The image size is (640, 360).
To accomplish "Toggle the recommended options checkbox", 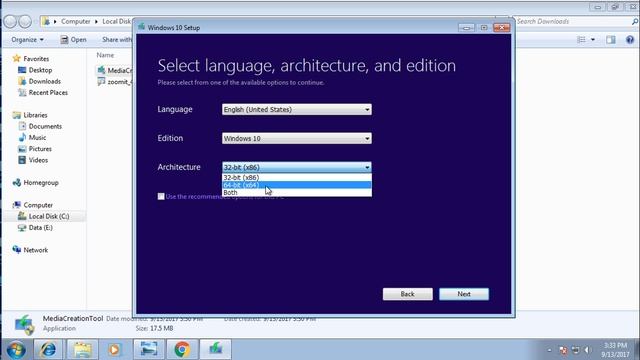I will tap(161, 196).
